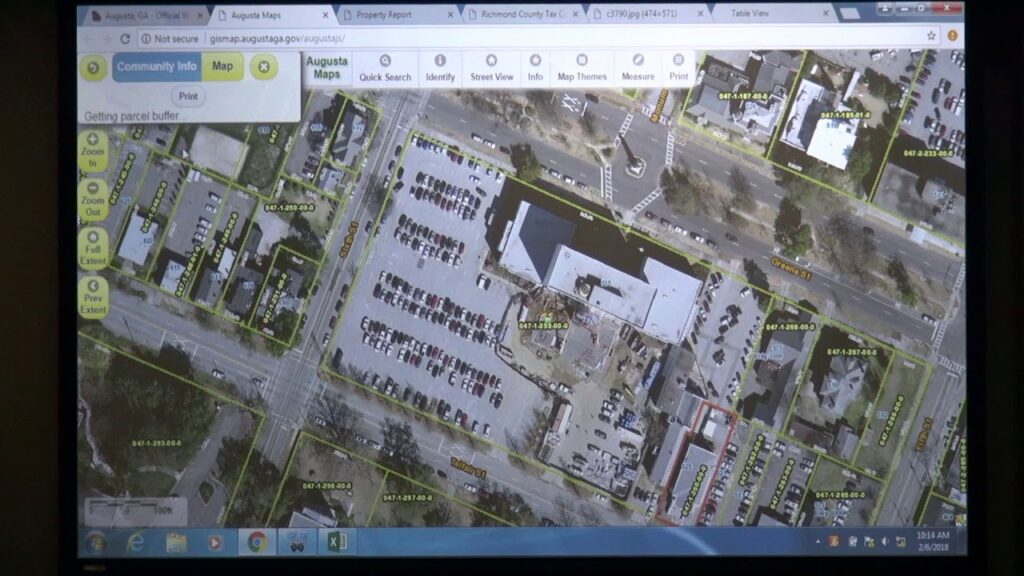Zoom Out on the map
The height and width of the screenshot is (576, 1024).
click(93, 199)
